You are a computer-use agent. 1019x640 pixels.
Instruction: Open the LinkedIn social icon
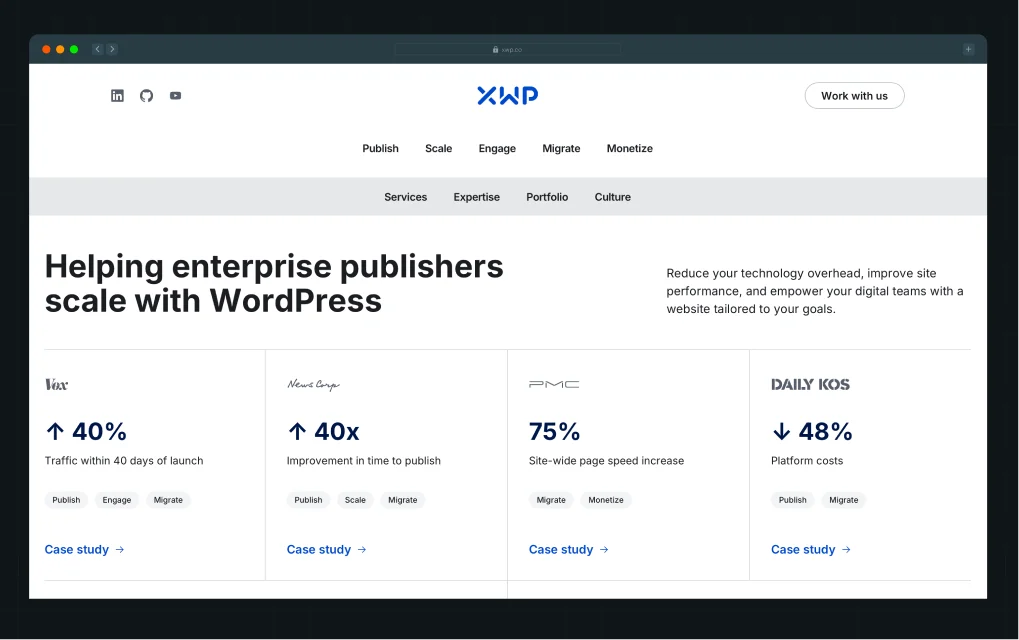pyautogui.click(x=117, y=96)
